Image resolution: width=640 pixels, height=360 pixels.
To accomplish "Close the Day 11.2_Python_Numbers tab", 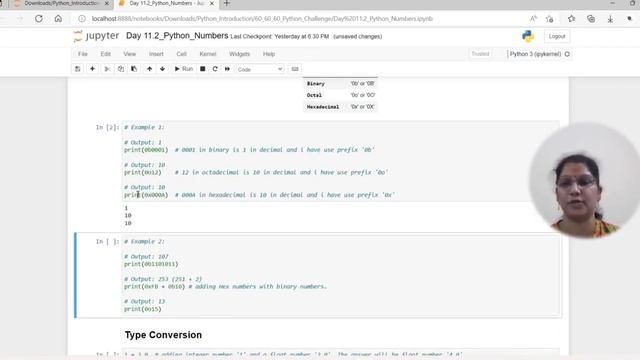I will tap(212, 4).
